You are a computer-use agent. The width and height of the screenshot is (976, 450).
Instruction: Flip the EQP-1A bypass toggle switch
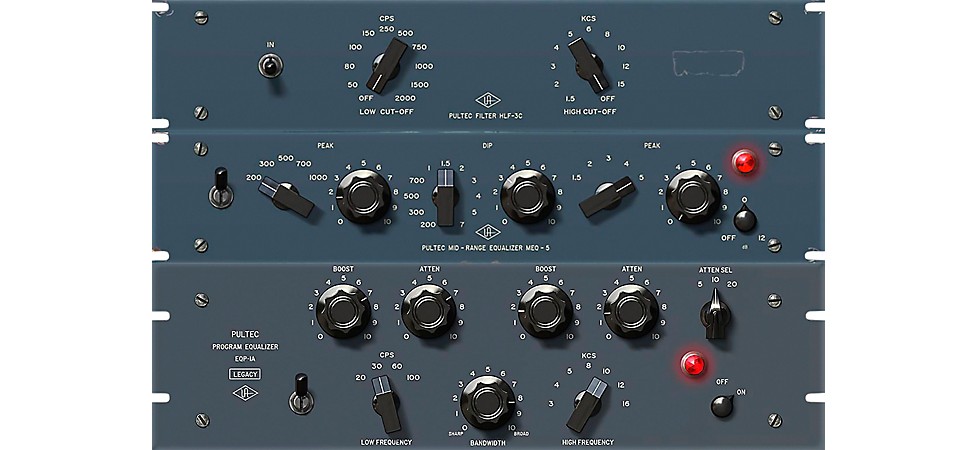pos(301,394)
